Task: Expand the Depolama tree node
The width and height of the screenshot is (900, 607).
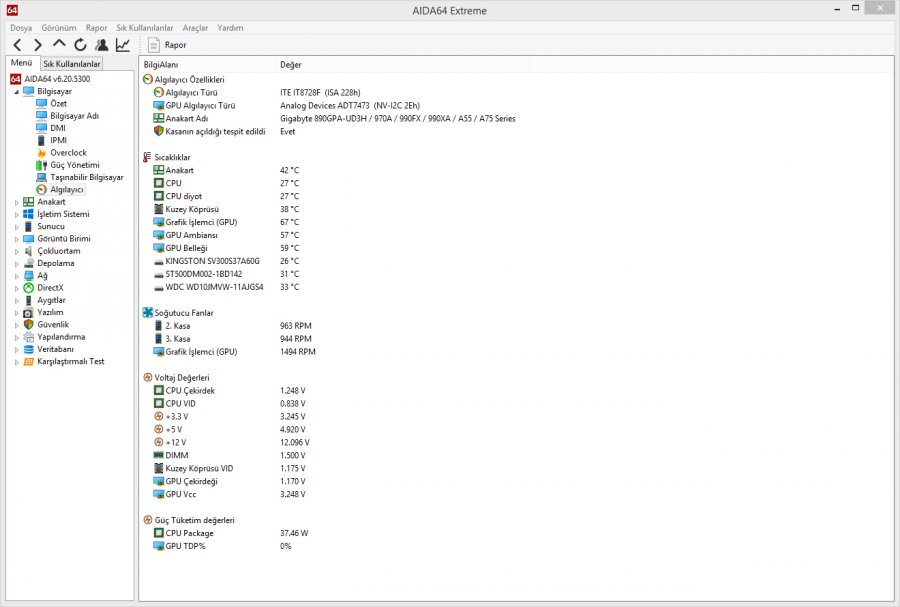Action: point(16,264)
